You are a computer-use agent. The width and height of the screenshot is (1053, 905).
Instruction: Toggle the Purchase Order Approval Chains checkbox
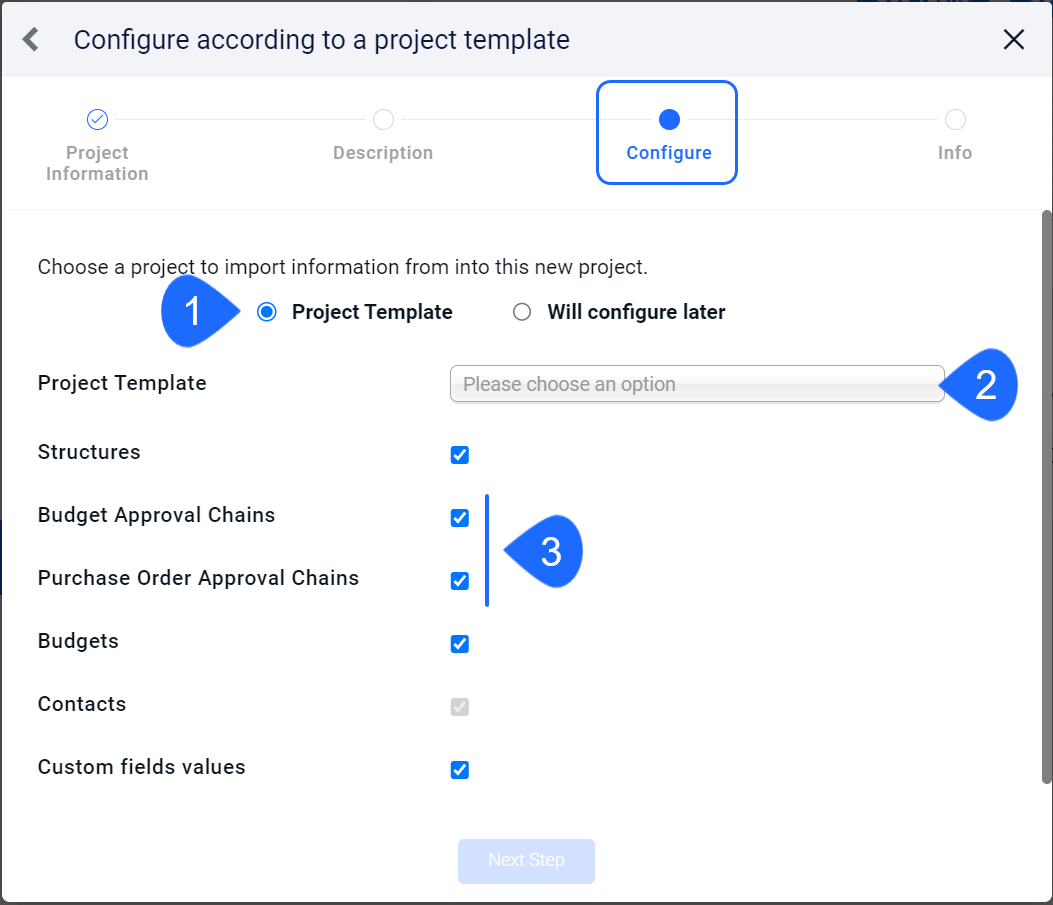459,581
